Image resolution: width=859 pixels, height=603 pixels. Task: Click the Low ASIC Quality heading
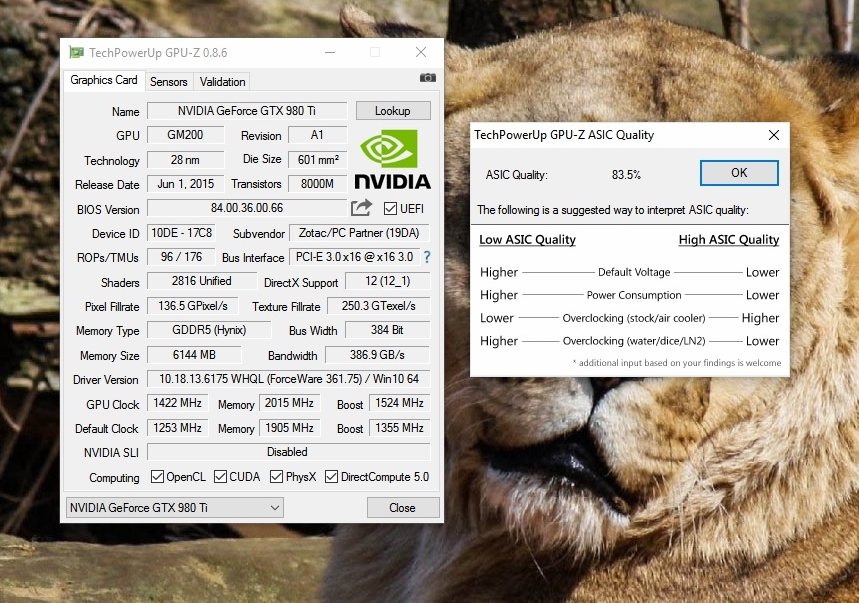tap(527, 240)
